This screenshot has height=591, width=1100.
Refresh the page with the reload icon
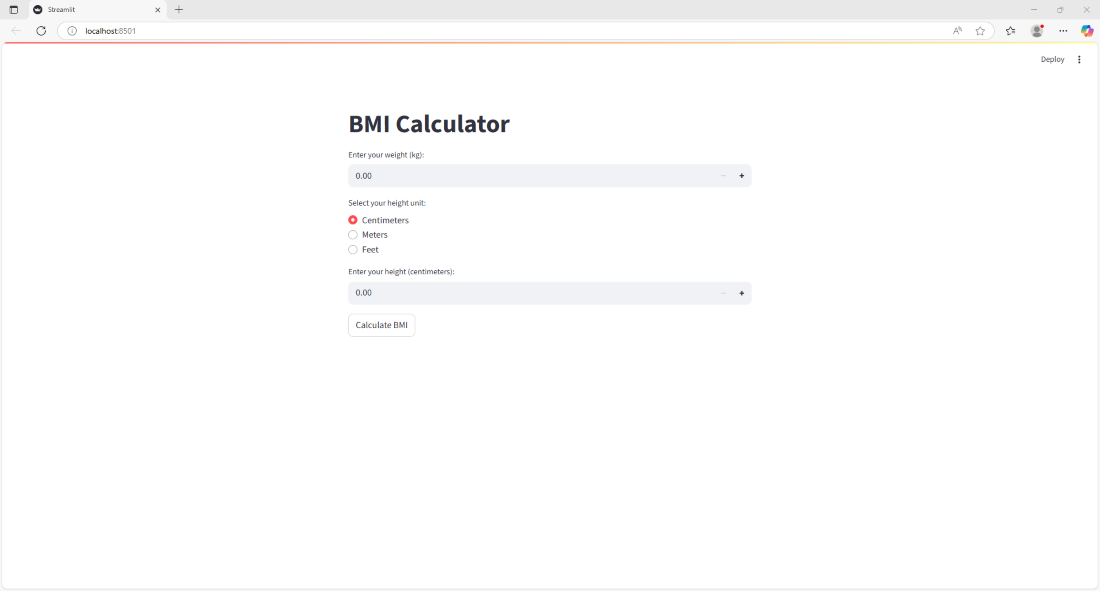[40, 31]
